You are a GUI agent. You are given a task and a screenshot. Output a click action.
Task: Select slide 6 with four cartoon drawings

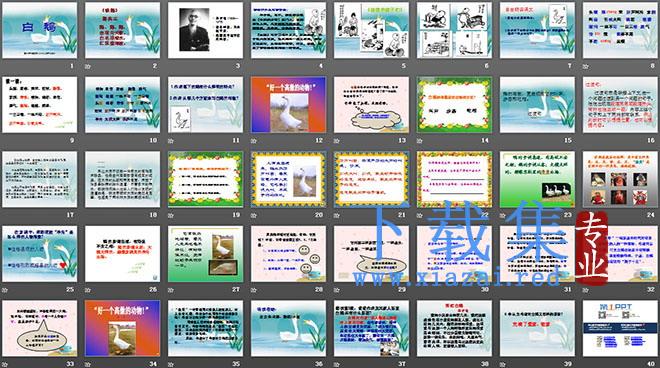click(x=454, y=30)
